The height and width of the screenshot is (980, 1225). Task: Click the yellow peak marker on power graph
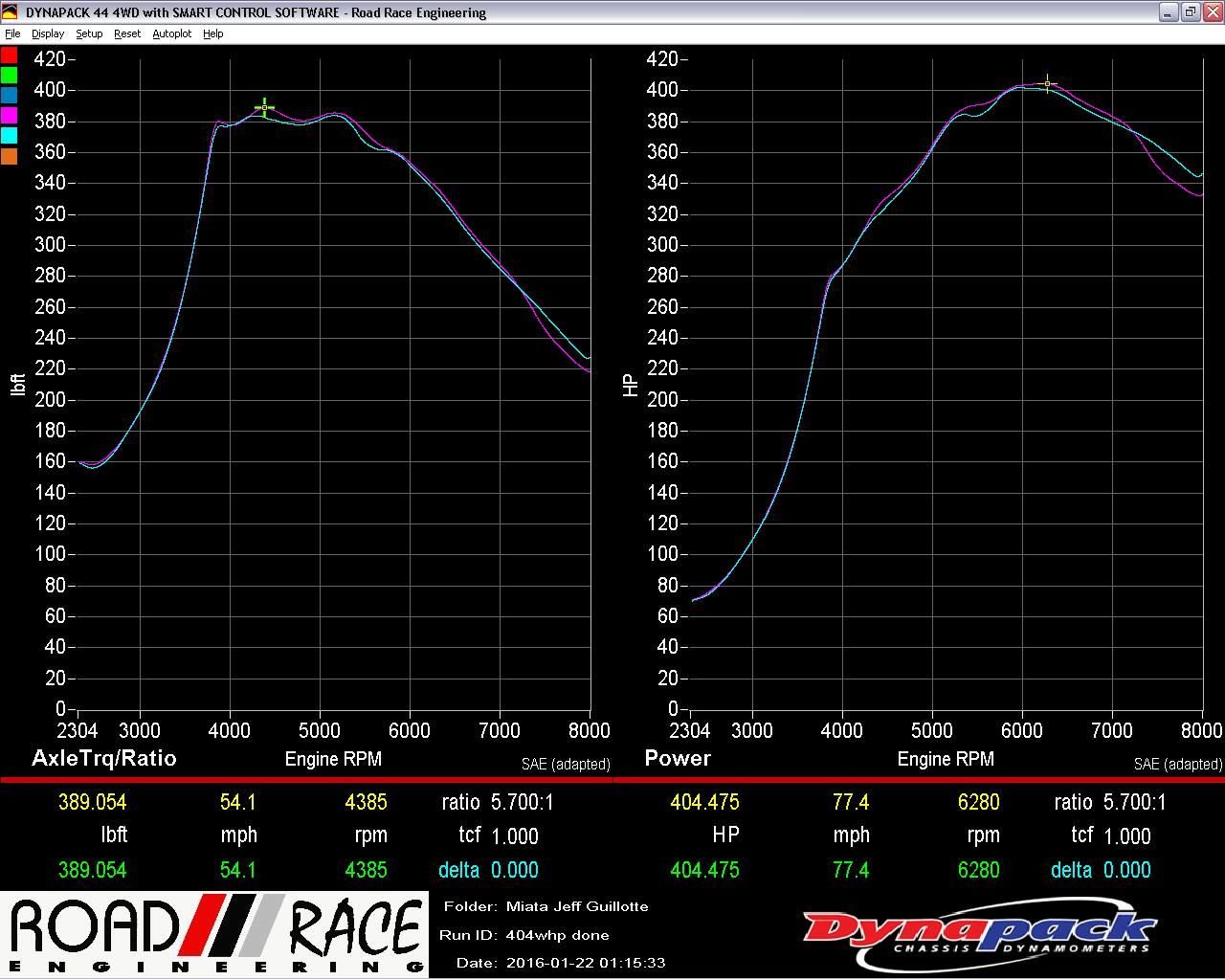[1048, 84]
